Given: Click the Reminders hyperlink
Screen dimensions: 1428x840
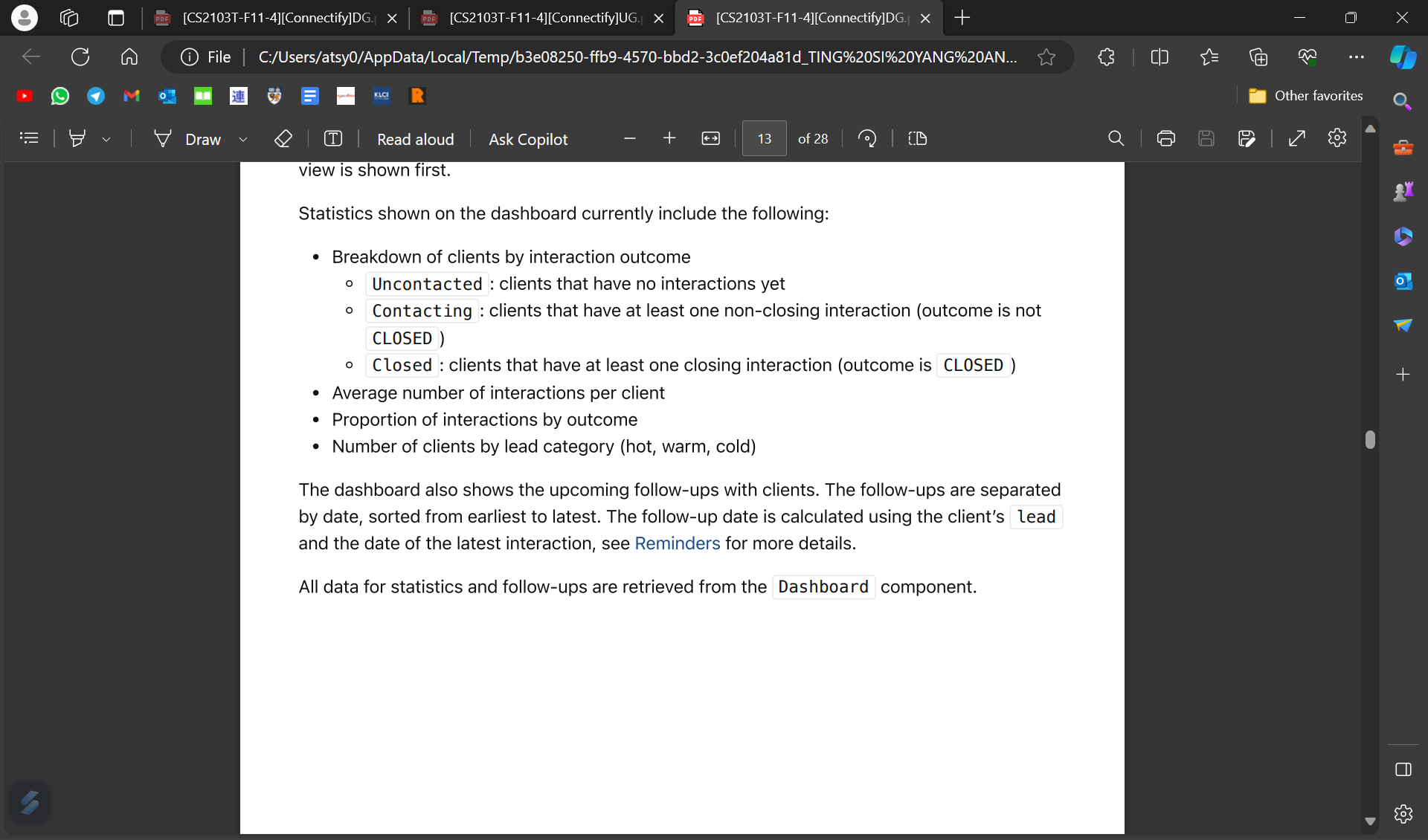Looking at the screenshot, I should click(677, 543).
